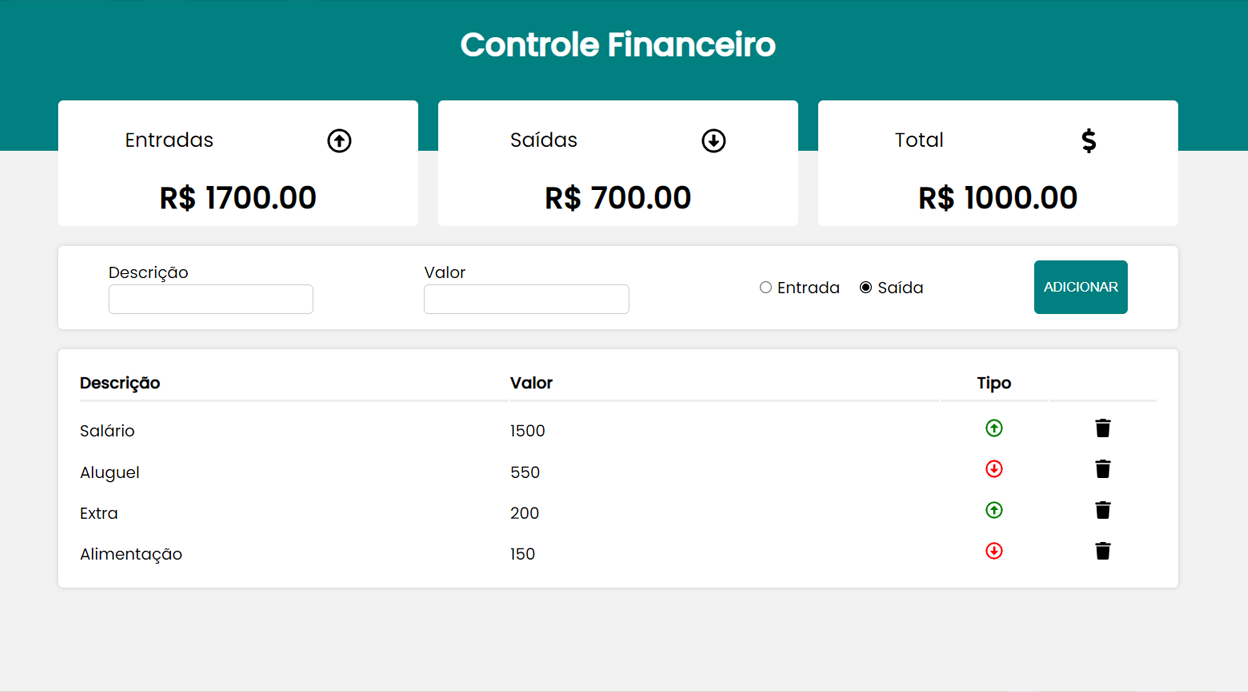Focus the Descrição text input field
Image resolution: width=1248 pixels, height=692 pixels.
[211, 299]
